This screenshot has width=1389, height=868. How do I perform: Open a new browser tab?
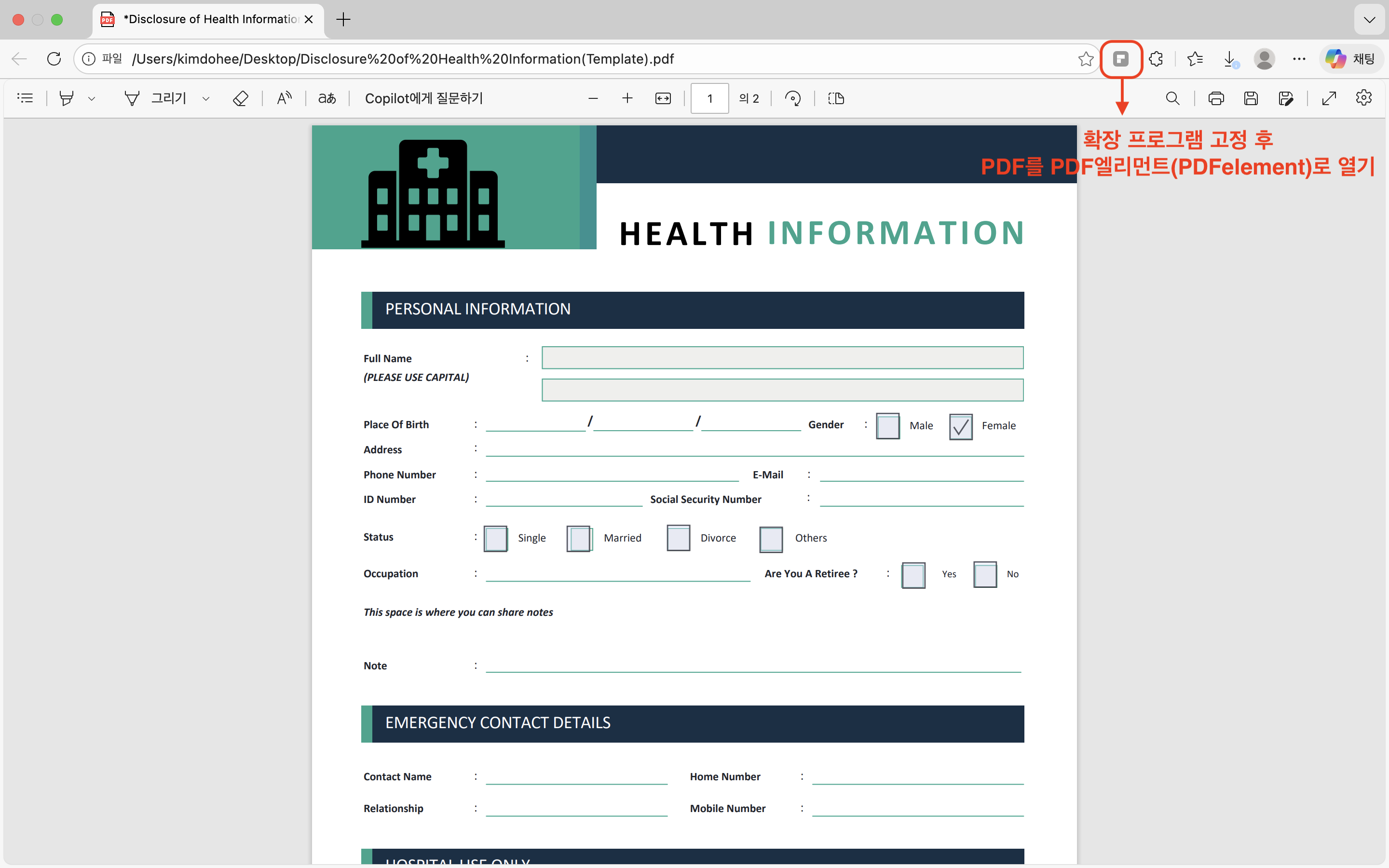(343, 19)
